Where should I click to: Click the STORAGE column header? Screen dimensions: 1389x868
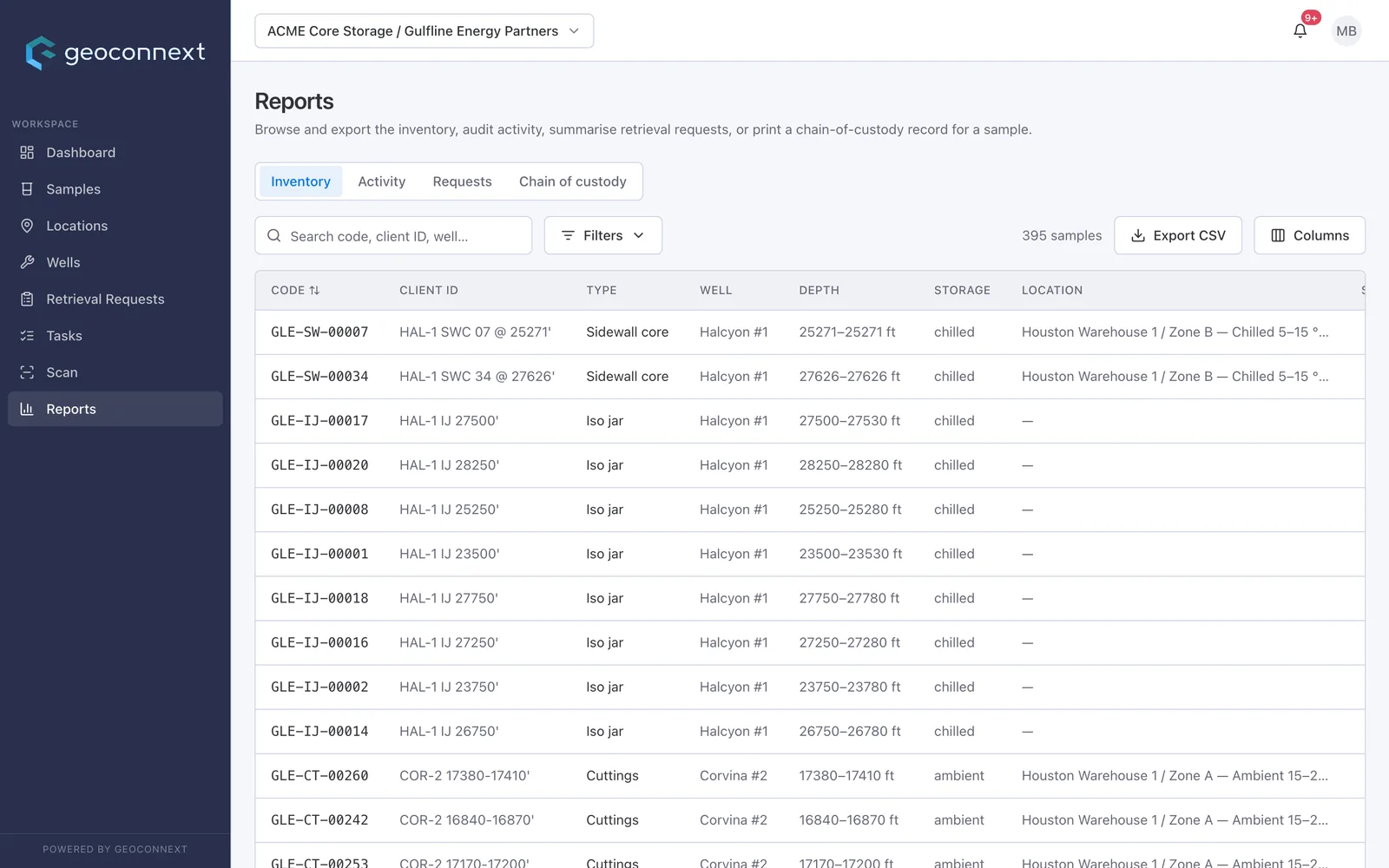(x=962, y=290)
